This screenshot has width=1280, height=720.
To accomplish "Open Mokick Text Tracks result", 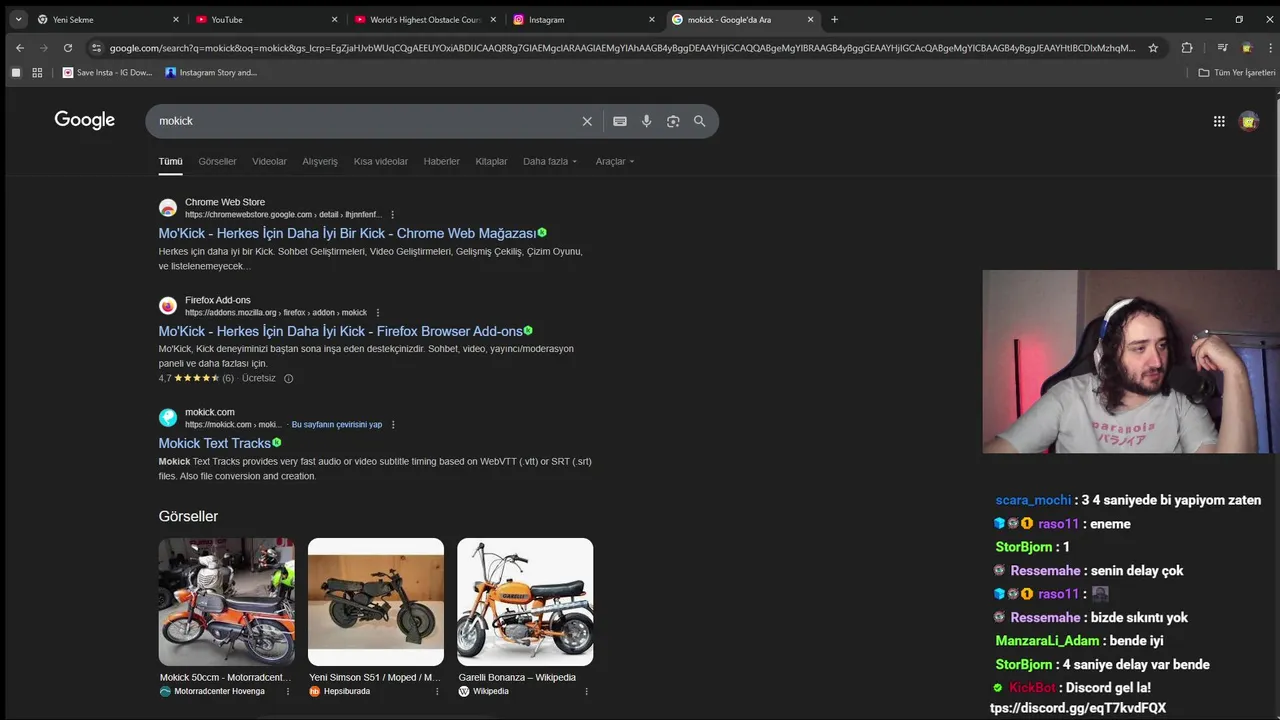I will tap(214, 443).
